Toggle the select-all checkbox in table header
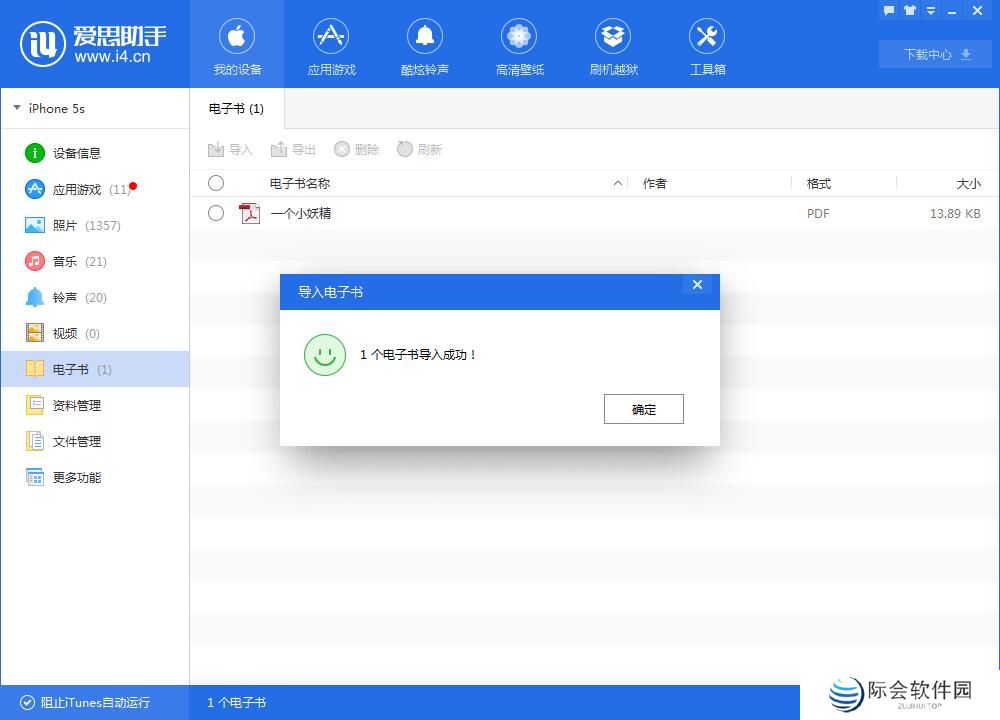This screenshot has height=720, width=1000. pos(216,183)
